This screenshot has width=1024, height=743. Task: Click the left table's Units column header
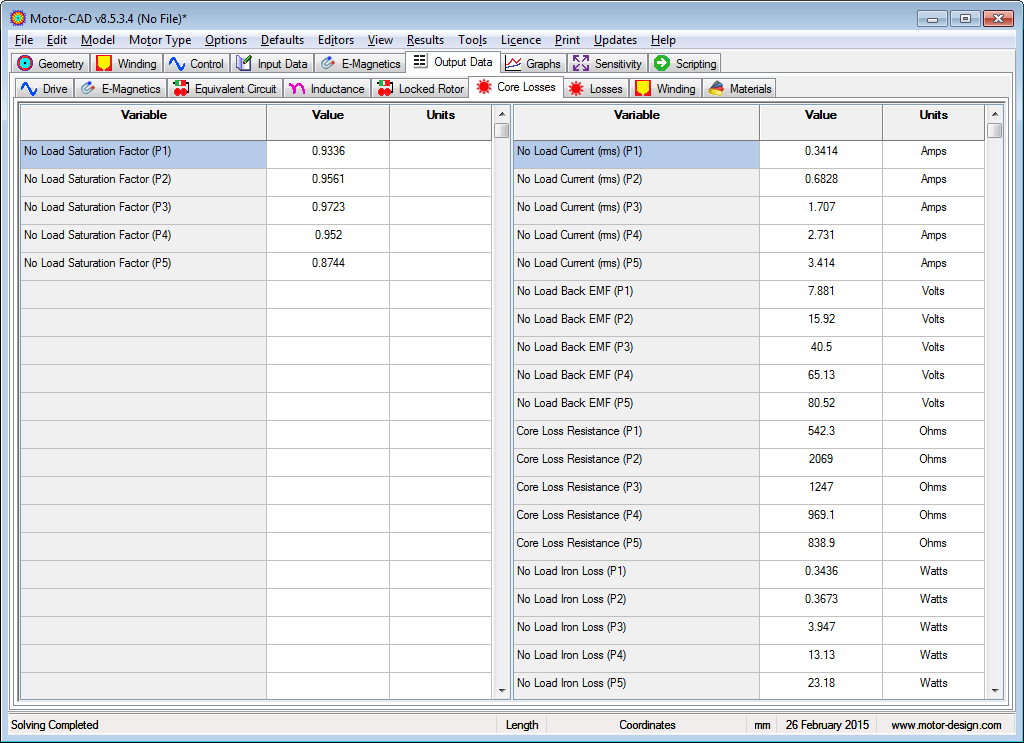point(441,123)
